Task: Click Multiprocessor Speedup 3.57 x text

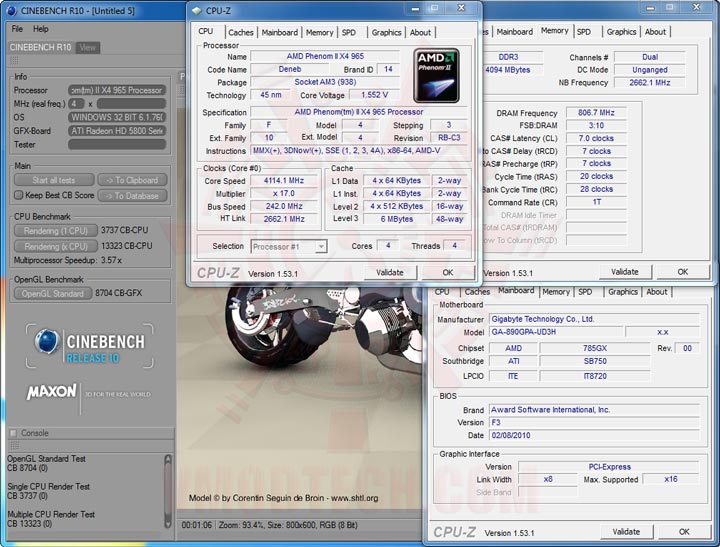Action: pyautogui.click(x=68, y=260)
